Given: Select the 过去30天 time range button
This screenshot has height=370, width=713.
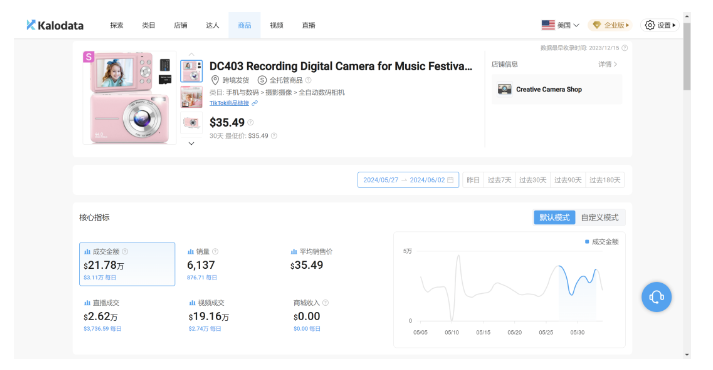Looking at the screenshot, I should [x=532, y=180].
